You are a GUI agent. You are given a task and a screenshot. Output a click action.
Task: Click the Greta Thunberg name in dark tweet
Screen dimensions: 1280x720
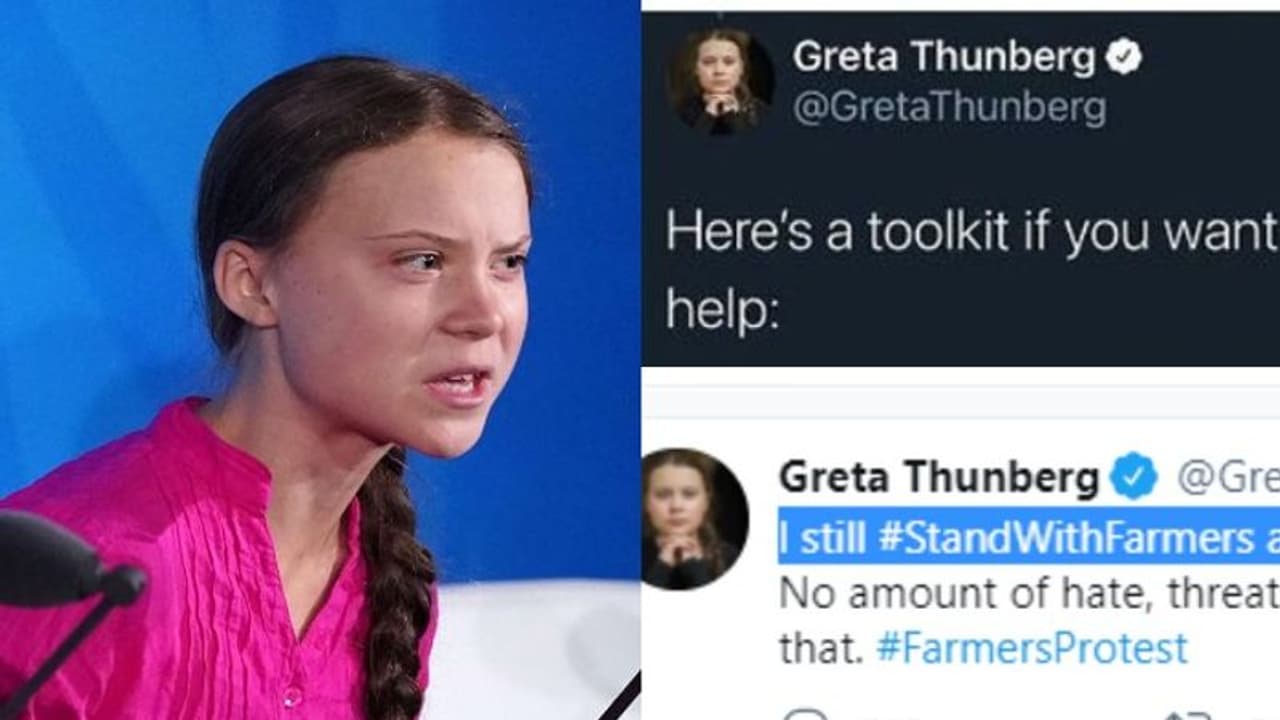pos(944,59)
